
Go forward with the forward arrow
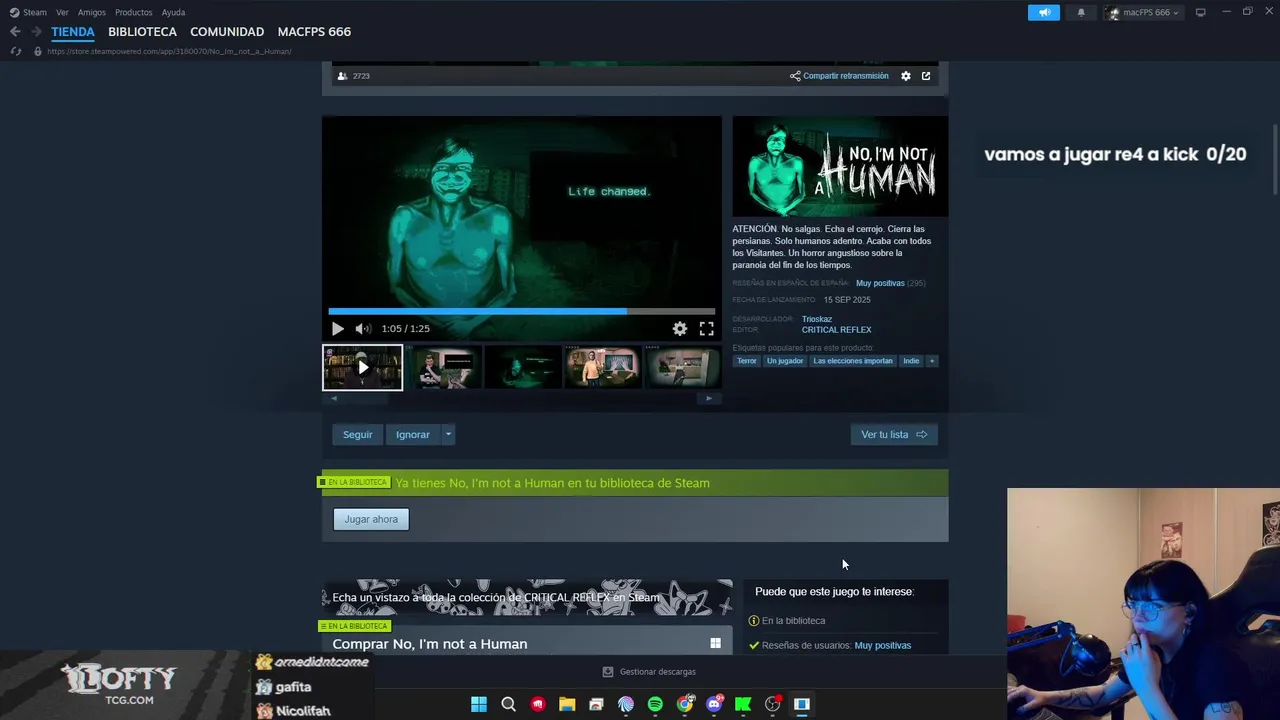coord(36,32)
